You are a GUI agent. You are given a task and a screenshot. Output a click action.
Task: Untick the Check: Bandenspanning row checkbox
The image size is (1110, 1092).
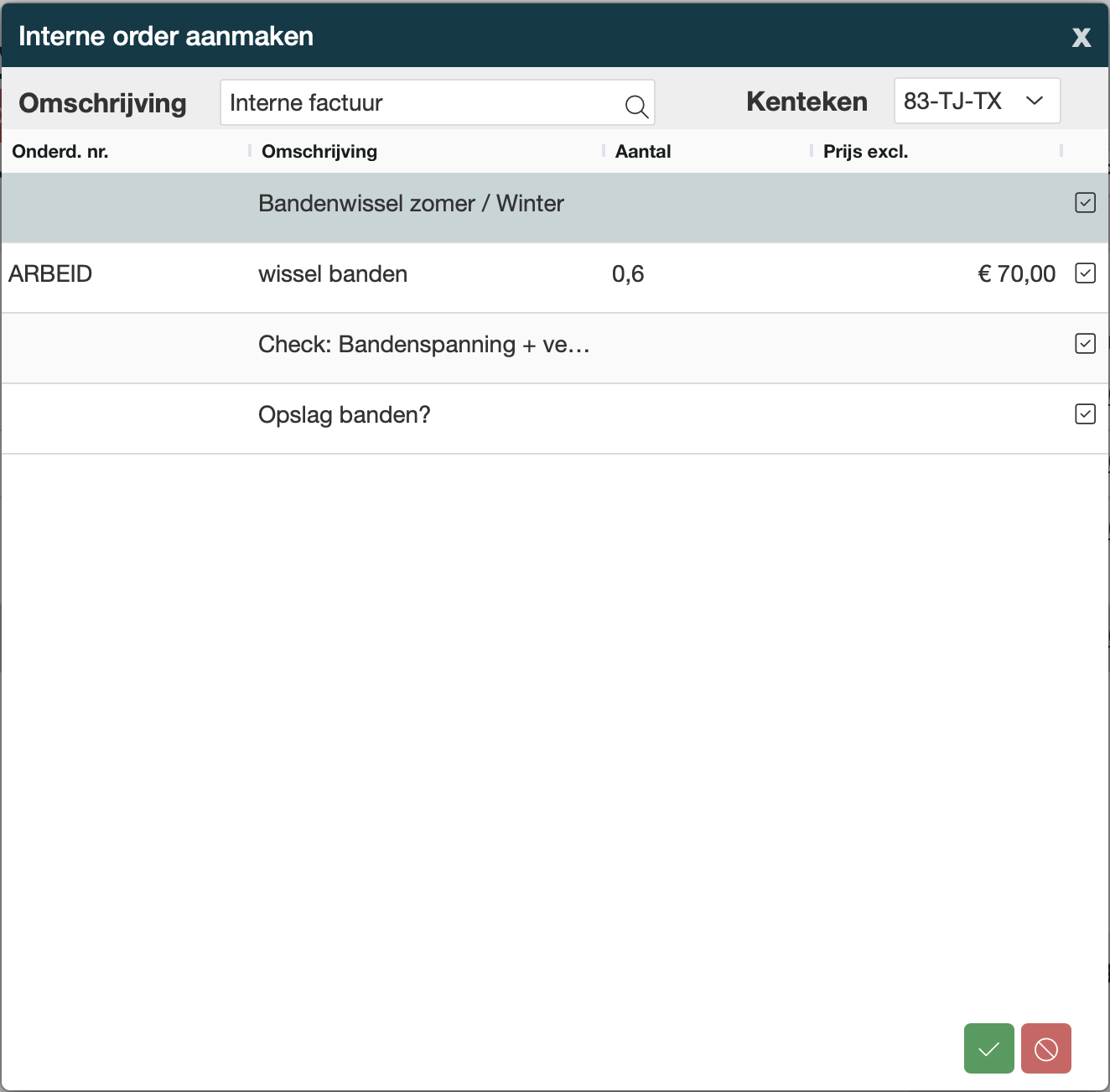[1085, 344]
